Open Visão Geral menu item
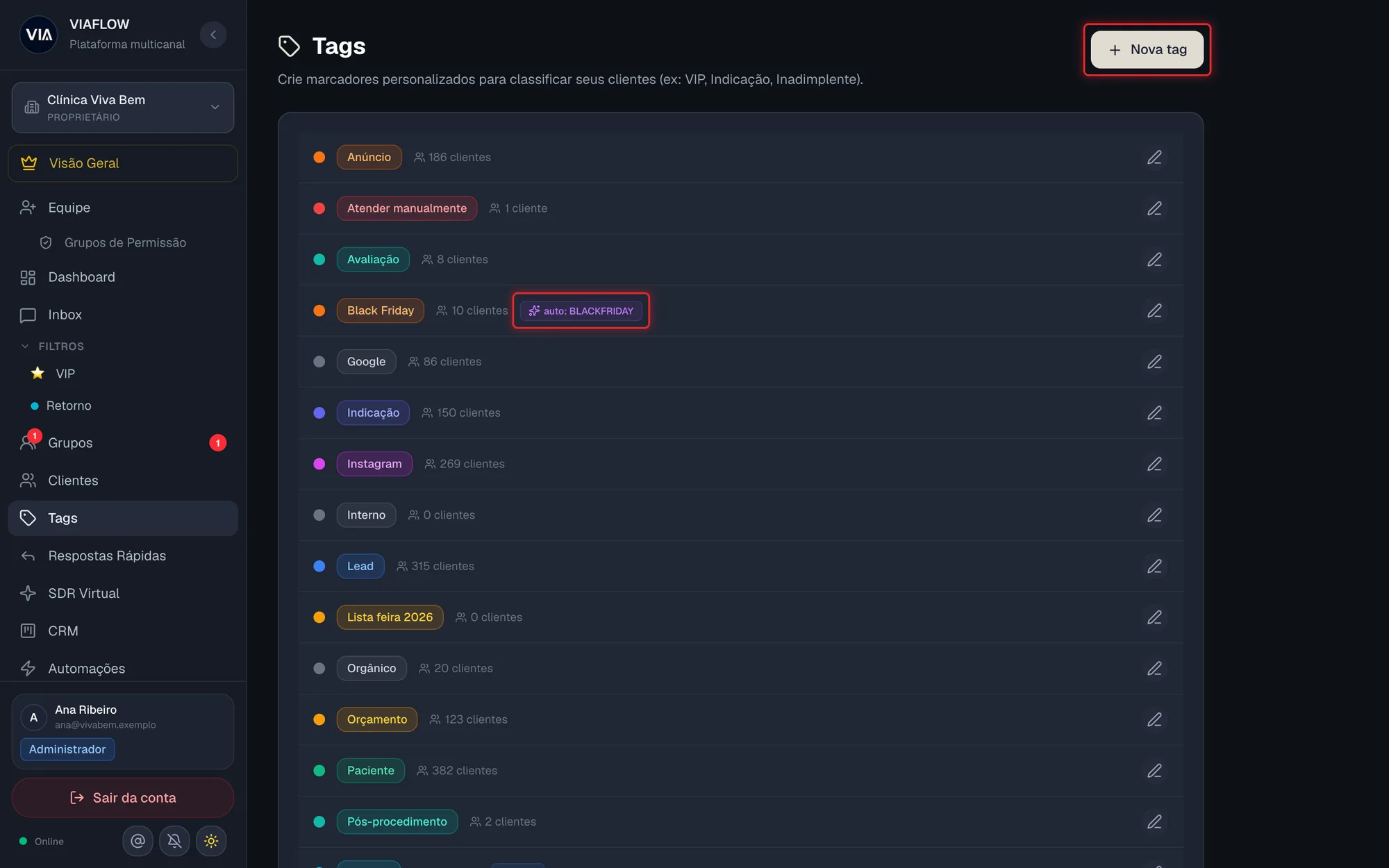 point(123,163)
